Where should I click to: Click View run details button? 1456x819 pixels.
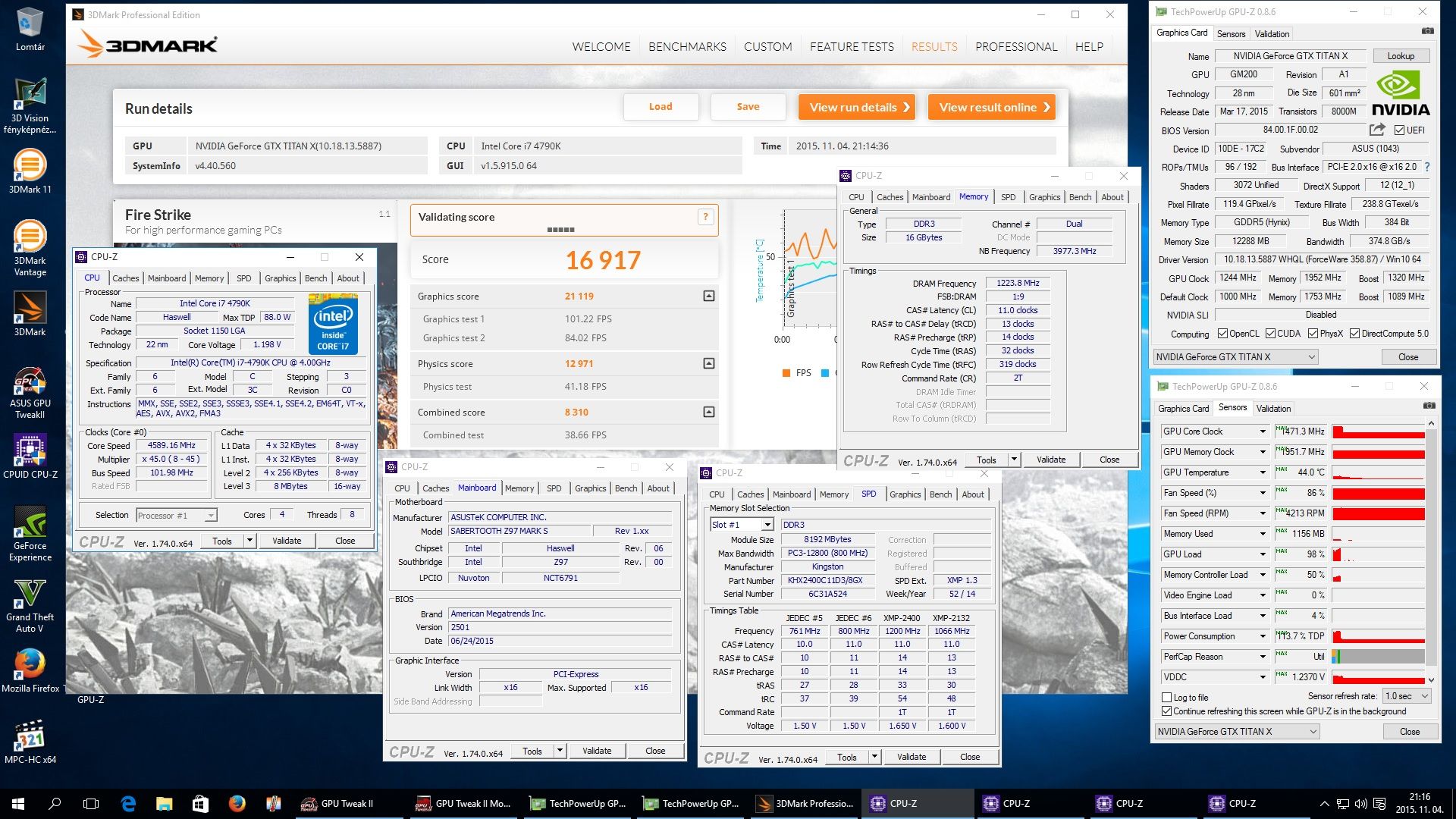(x=857, y=107)
